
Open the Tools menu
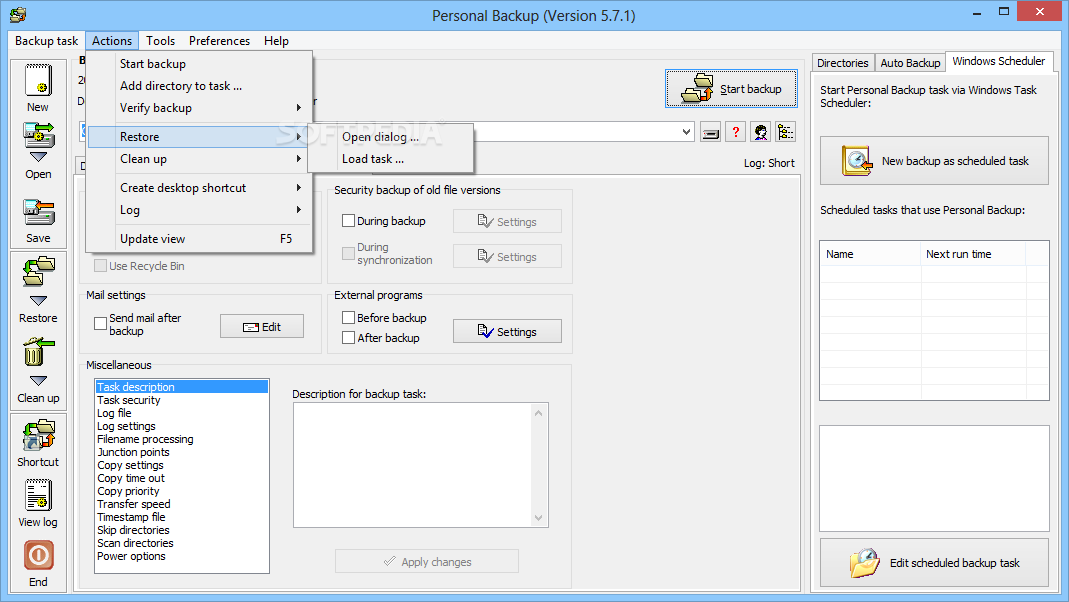coord(160,41)
